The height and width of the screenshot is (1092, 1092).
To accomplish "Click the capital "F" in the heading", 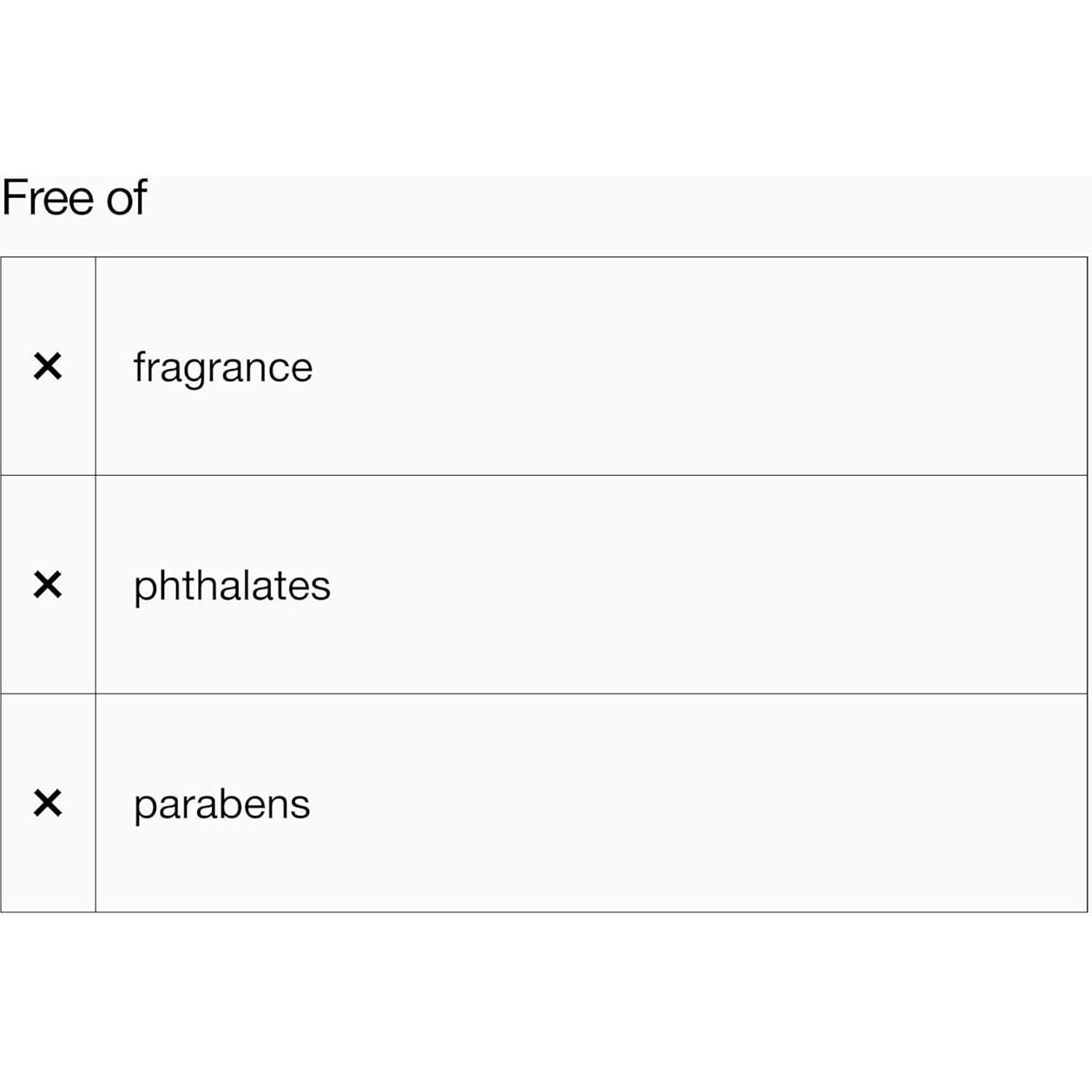I will point(15,198).
